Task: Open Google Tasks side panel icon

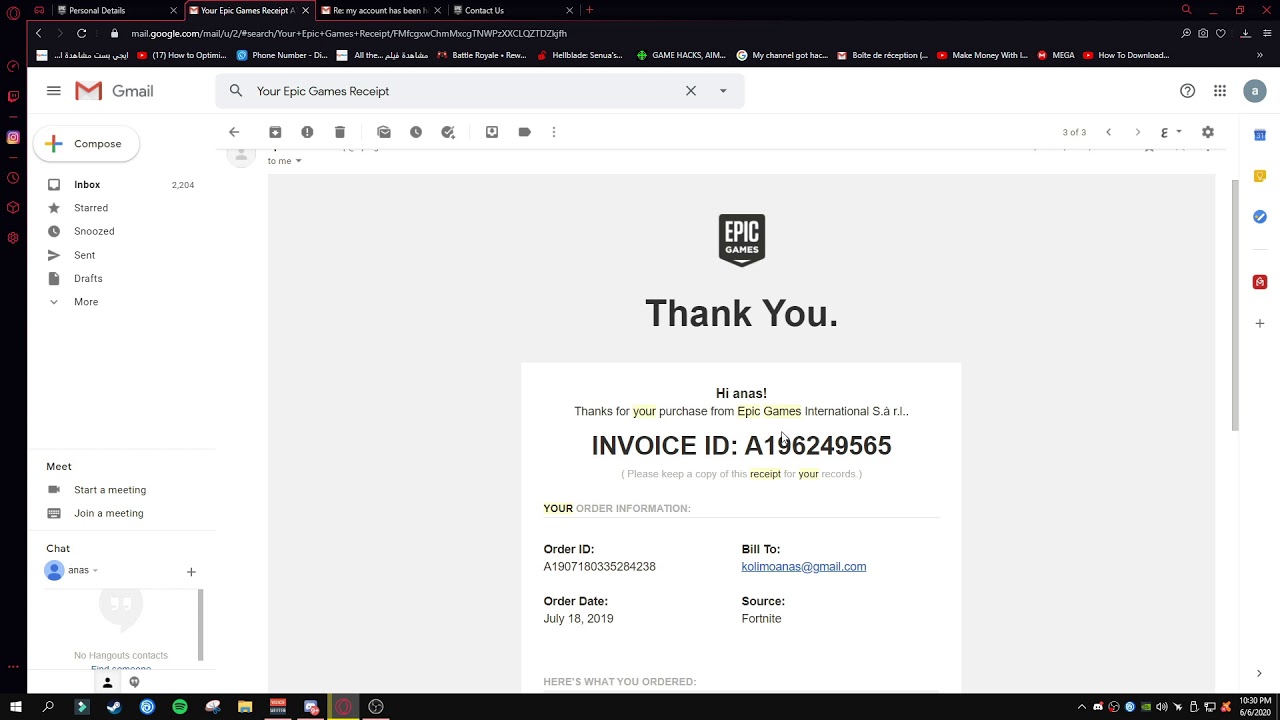Action: (x=1260, y=217)
